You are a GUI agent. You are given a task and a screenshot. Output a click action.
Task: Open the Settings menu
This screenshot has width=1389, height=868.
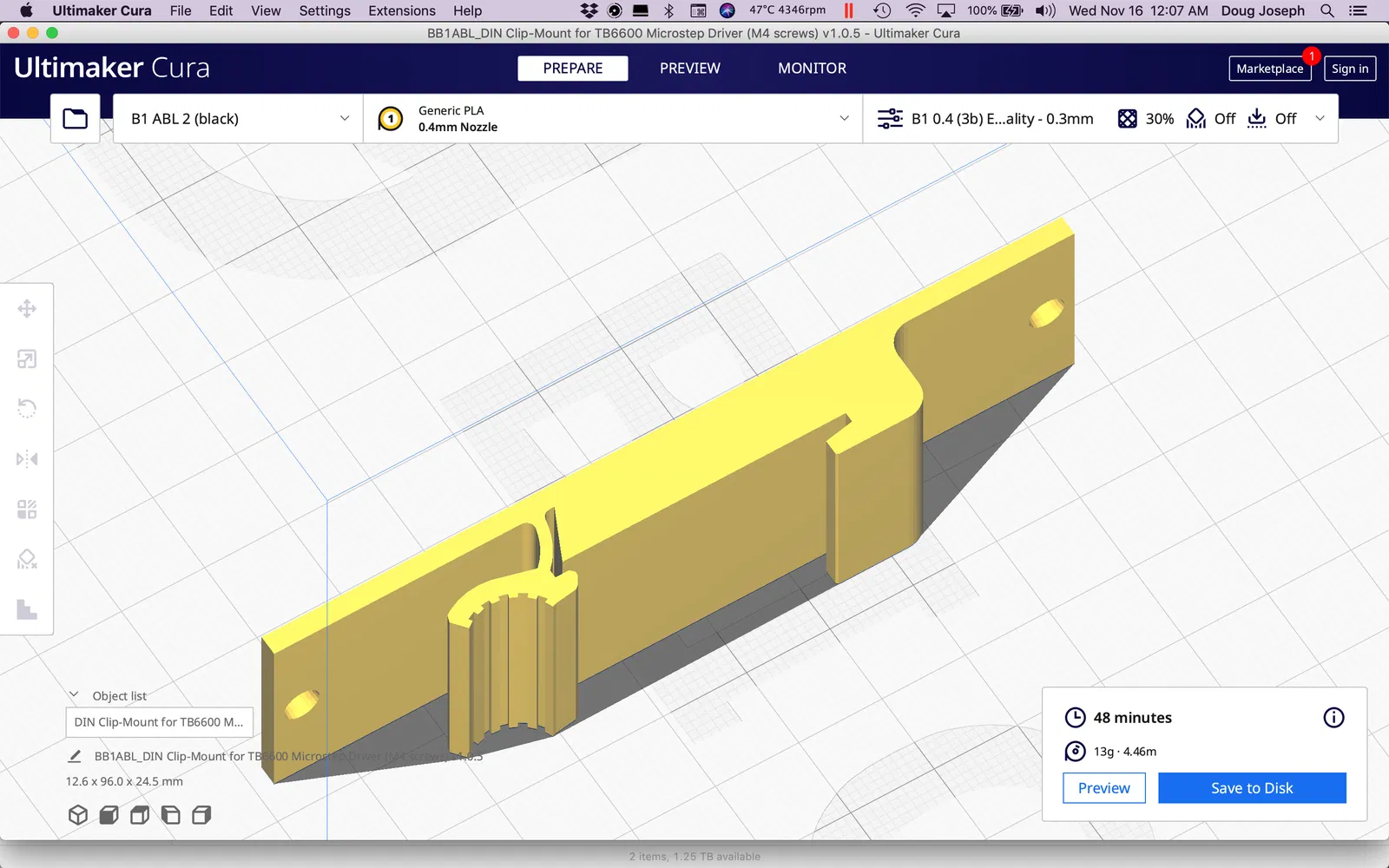(325, 10)
